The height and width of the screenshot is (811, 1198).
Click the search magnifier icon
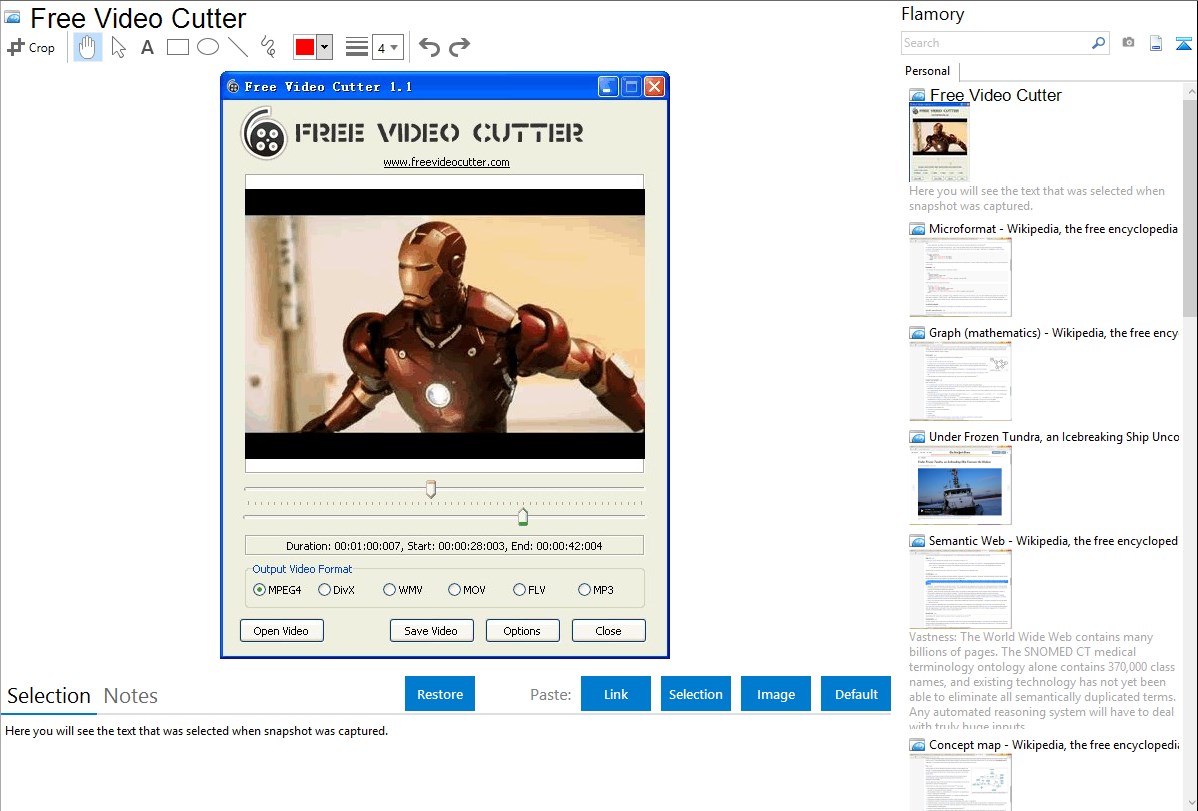tap(1098, 43)
